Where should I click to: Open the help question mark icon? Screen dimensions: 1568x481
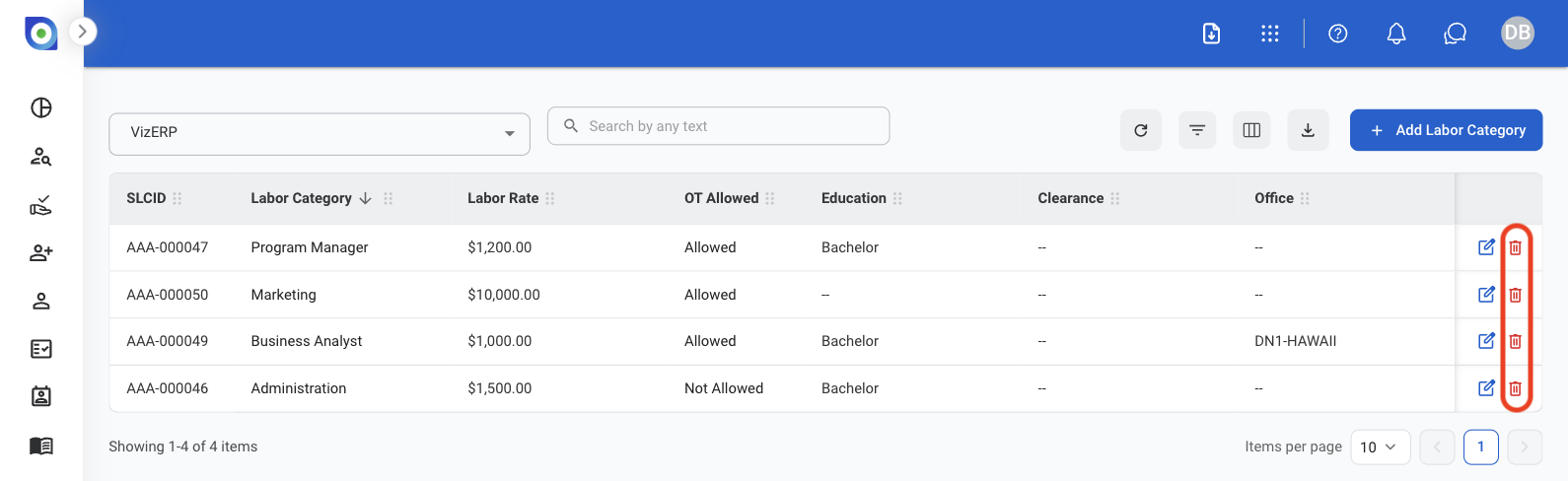(1338, 34)
